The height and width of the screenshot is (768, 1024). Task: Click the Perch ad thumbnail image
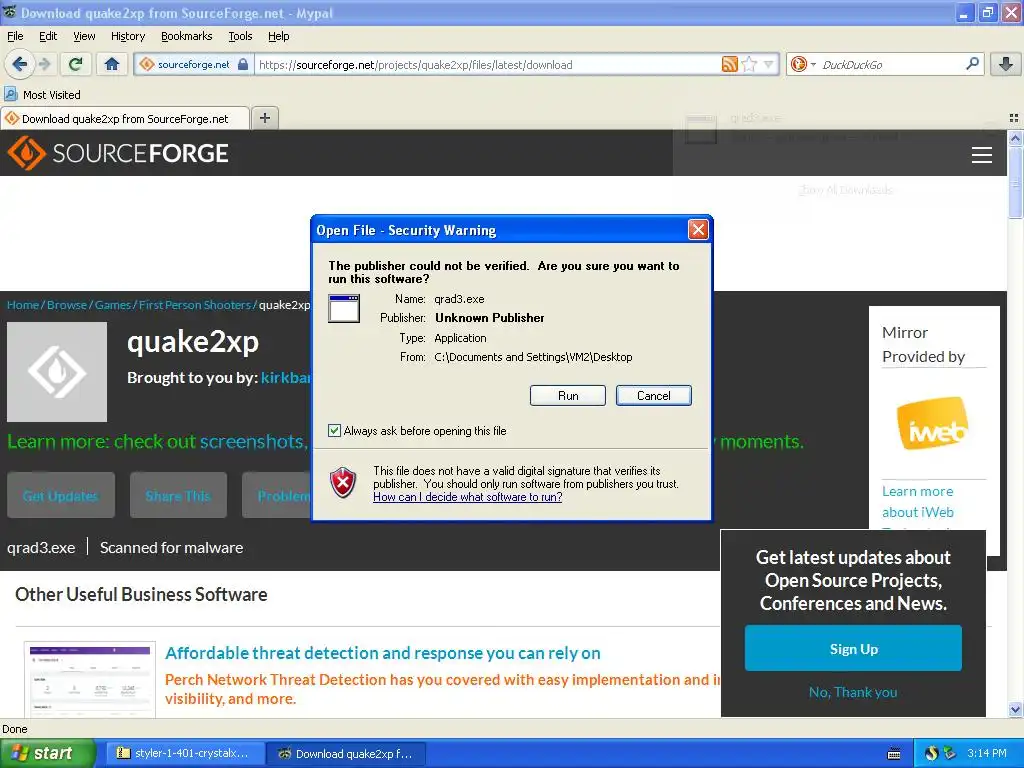pos(90,679)
